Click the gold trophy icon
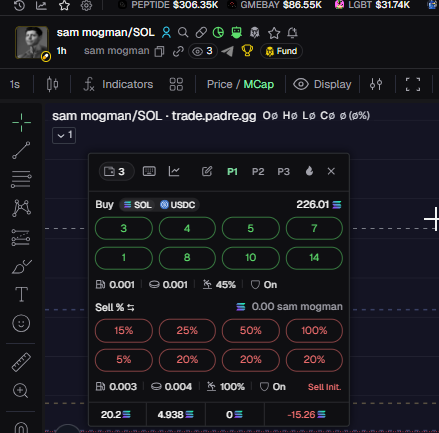Screen dimensions: 439x433 click(247, 51)
